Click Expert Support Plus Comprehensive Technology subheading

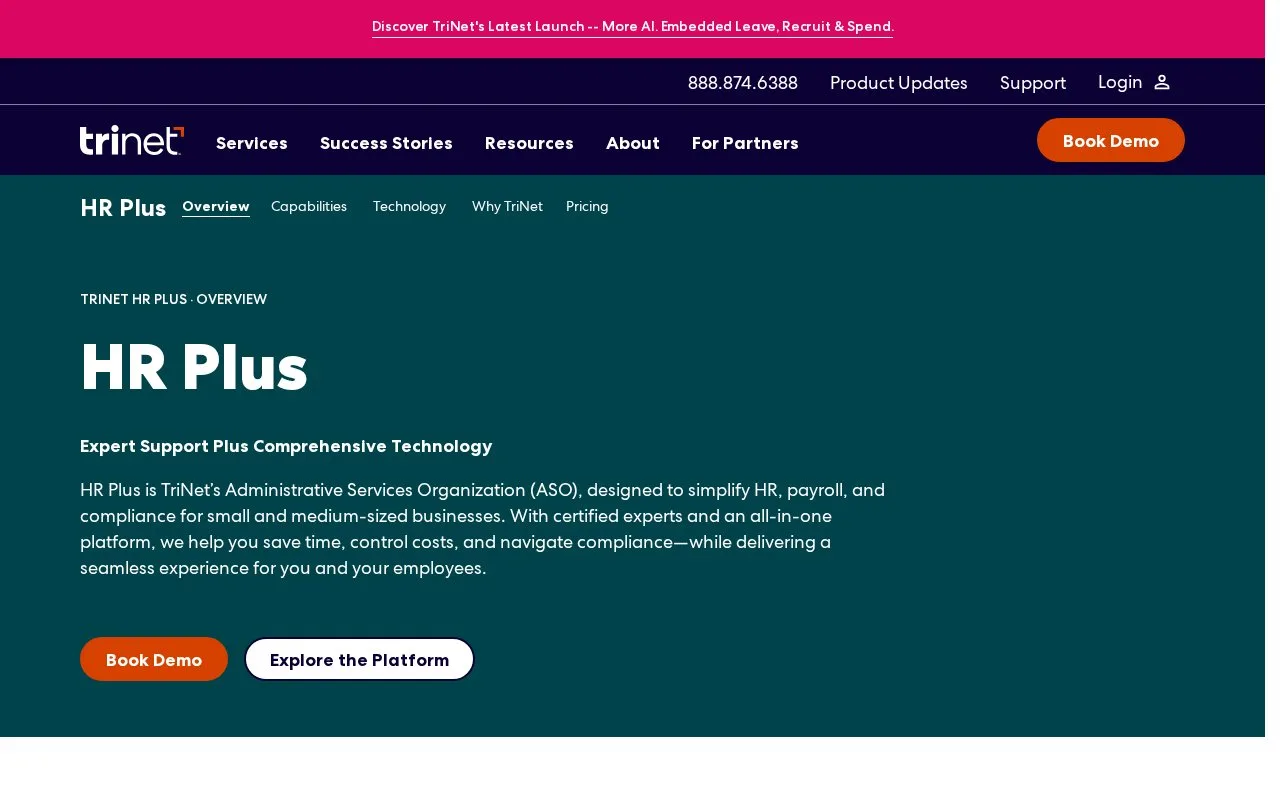click(286, 446)
